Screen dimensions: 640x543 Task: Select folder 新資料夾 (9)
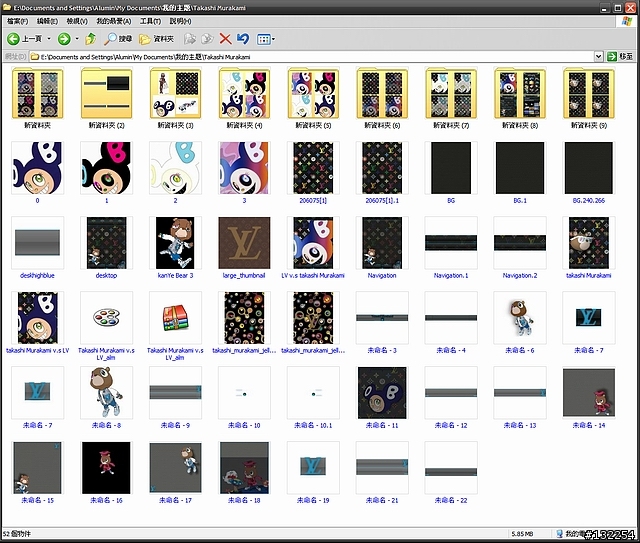[589, 94]
